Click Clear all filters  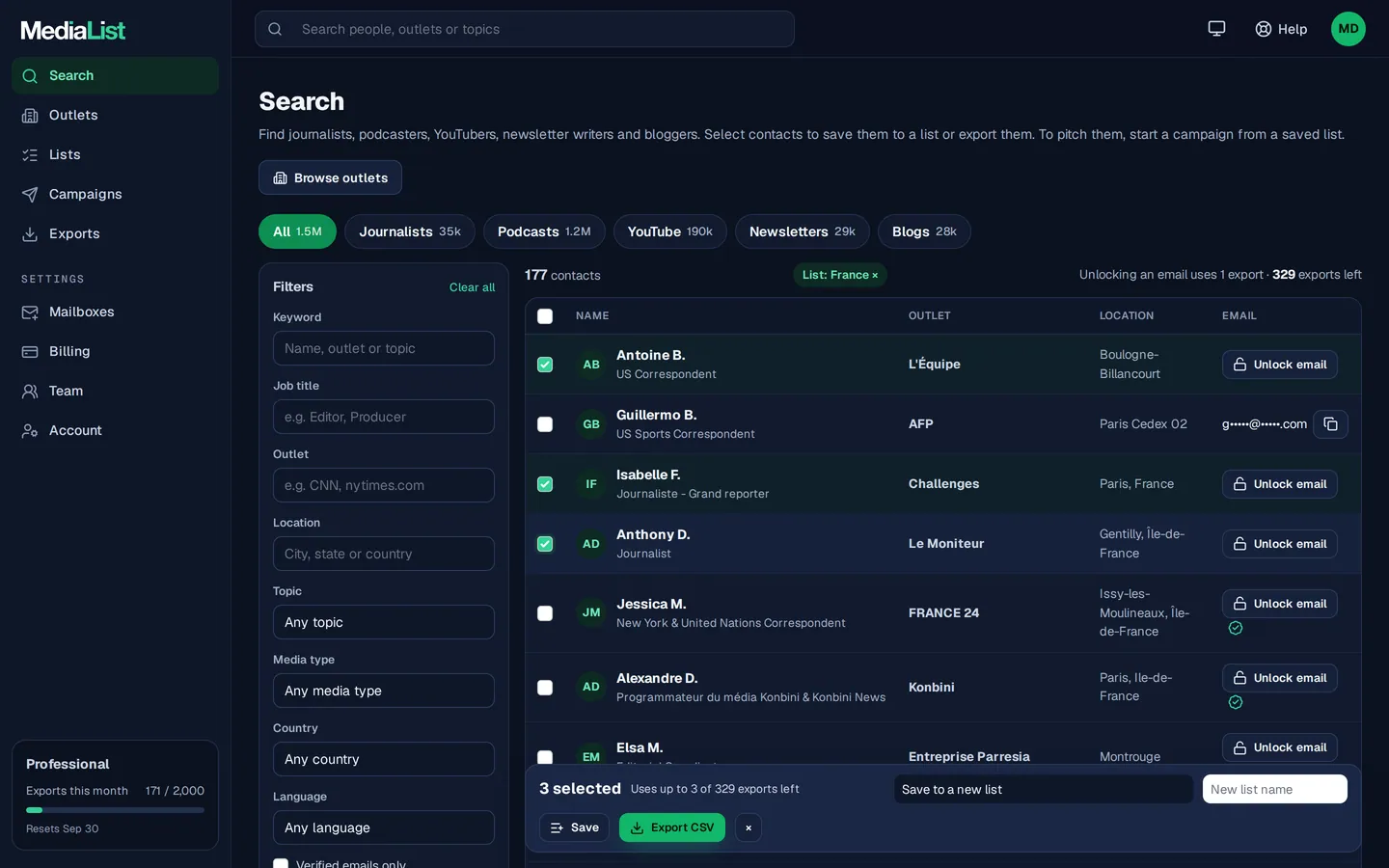click(x=472, y=287)
